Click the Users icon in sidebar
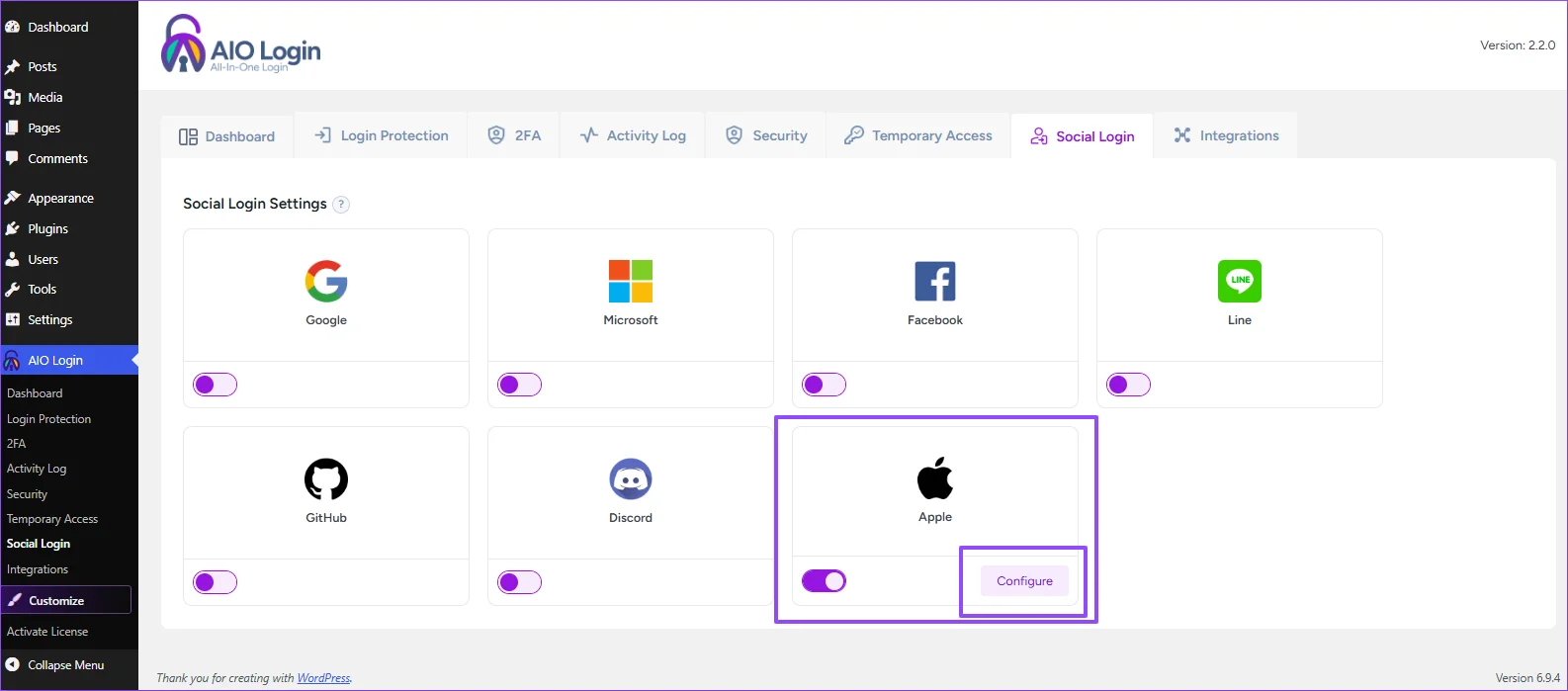 click(x=13, y=259)
